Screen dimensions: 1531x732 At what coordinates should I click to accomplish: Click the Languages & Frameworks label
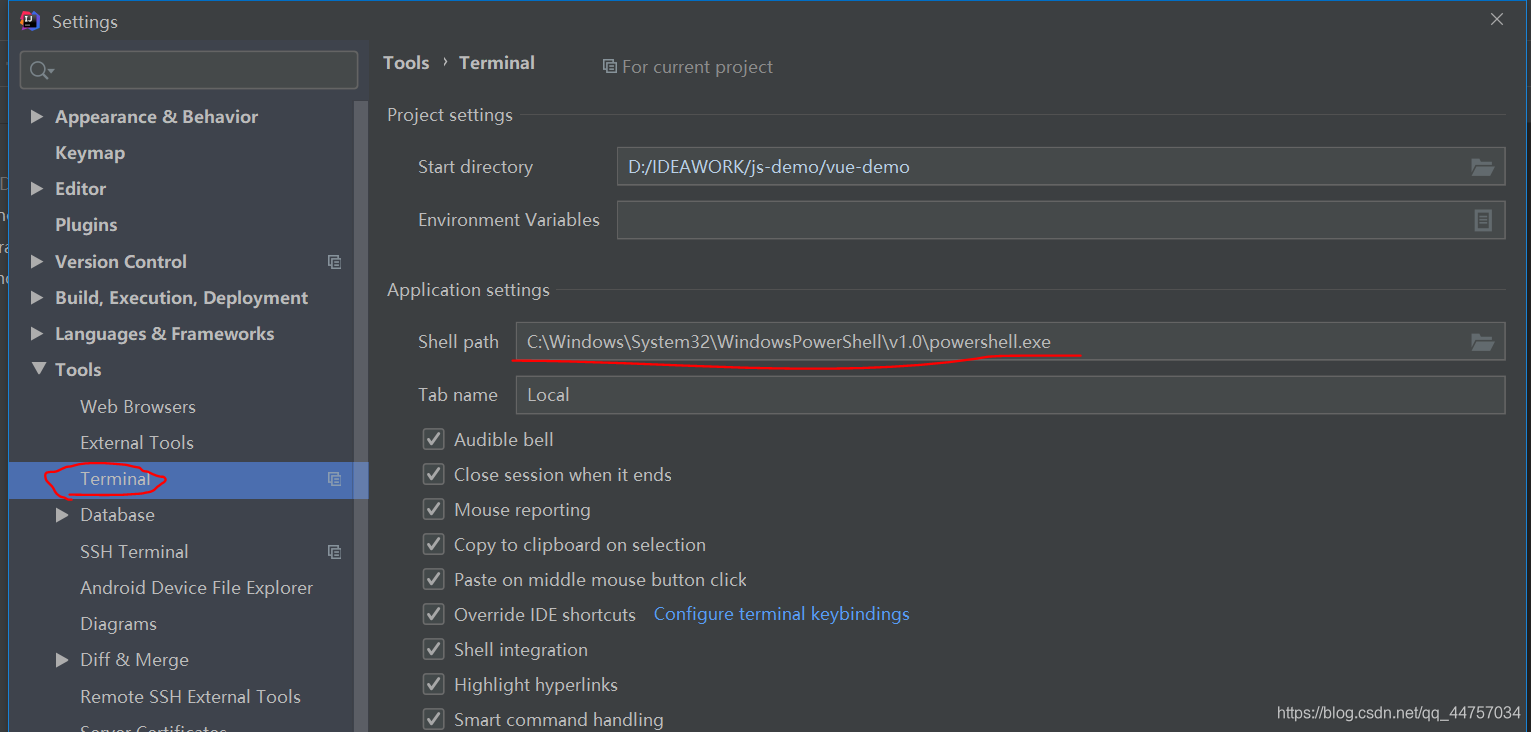(x=164, y=334)
